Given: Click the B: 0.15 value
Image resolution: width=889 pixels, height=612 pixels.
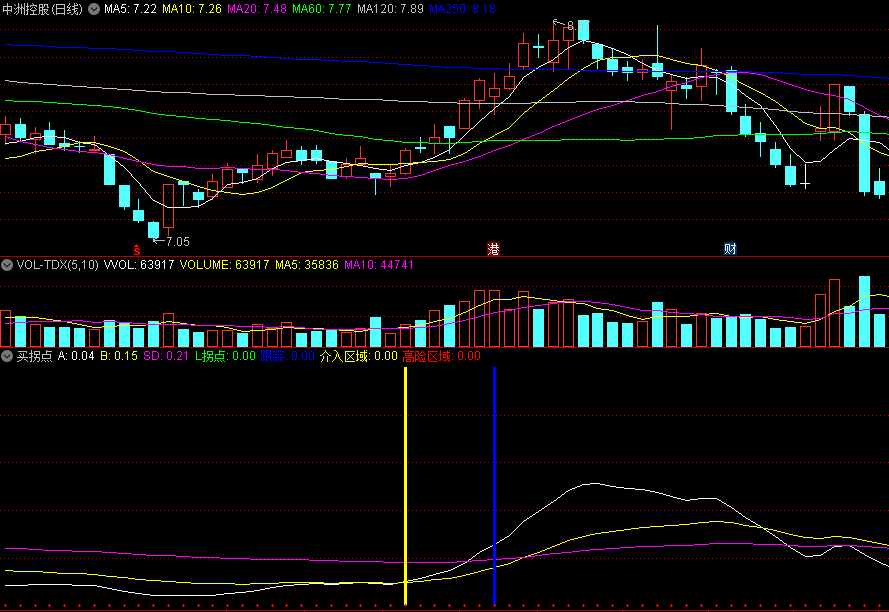Looking at the screenshot, I should pos(119,356).
